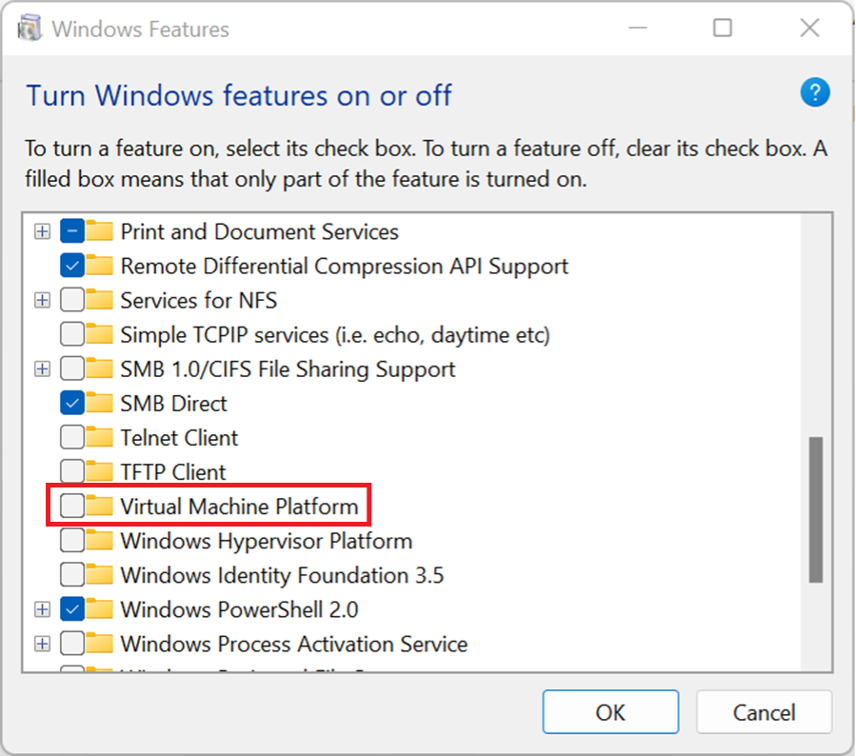
Task: Click the Windows Identity Foundation 3.5 folder icon
Action: [x=99, y=575]
